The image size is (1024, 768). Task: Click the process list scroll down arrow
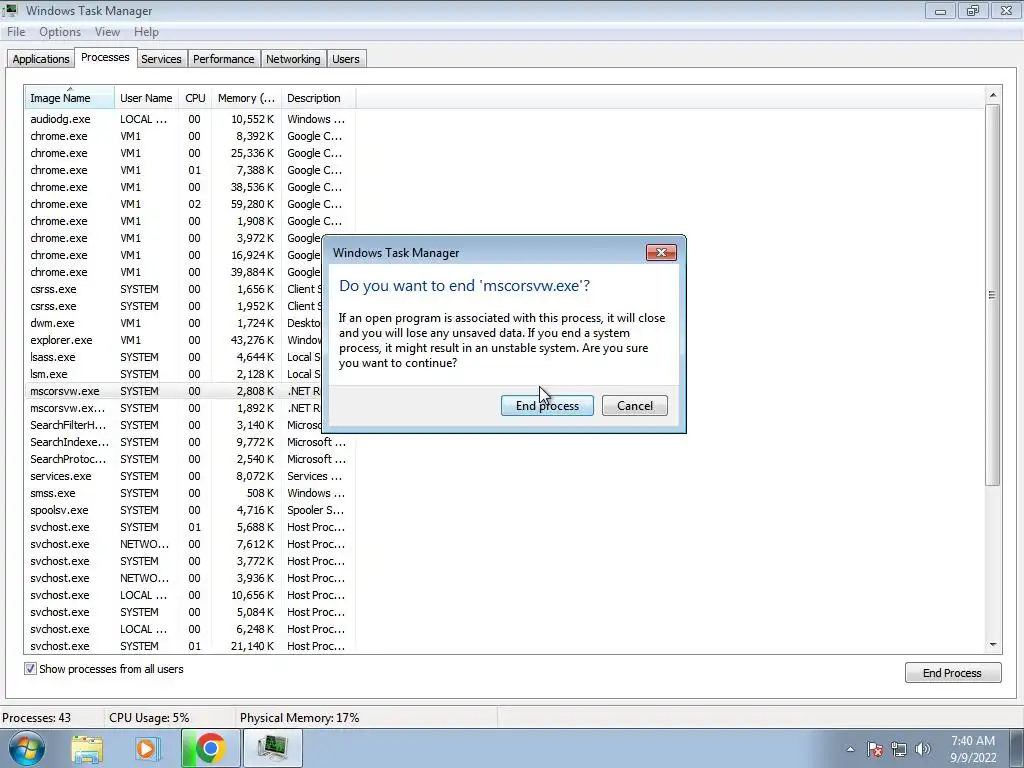(993, 645)
